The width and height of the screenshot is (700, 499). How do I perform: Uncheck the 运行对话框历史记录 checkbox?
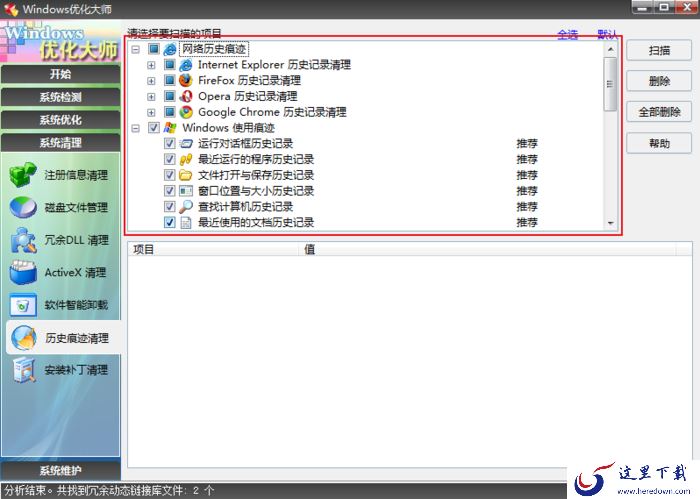click(169, 143)
